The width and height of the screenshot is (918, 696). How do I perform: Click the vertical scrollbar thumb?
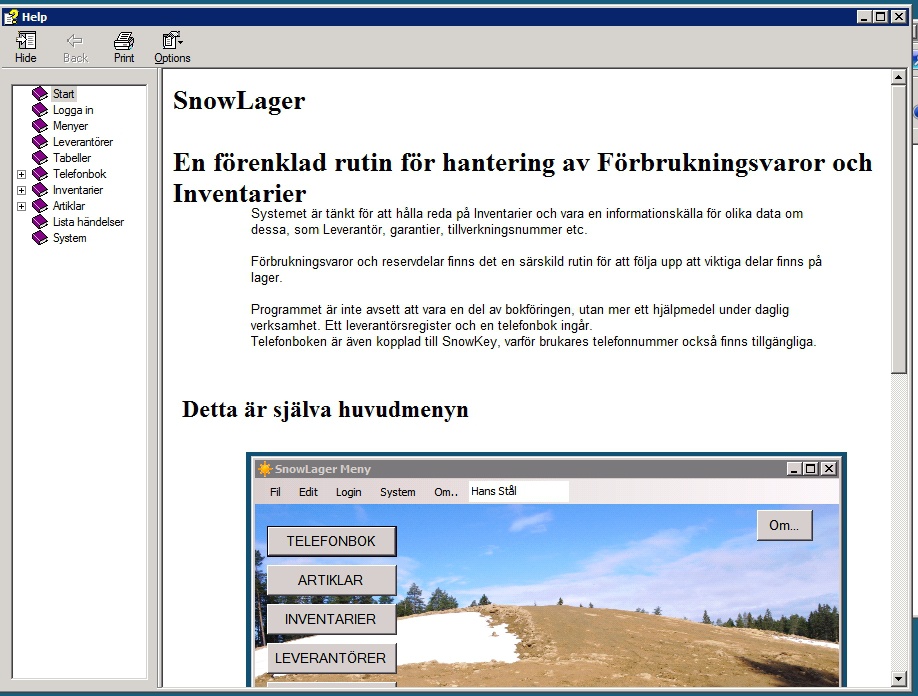tap(899, 229)
